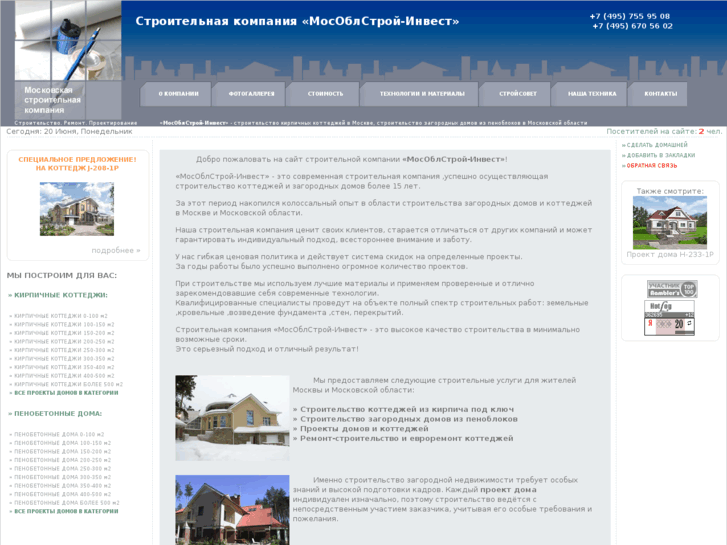The height and width of the screenshot is (545, 727).
Task: Open the "О компании" tab
Action: point(178,94)
